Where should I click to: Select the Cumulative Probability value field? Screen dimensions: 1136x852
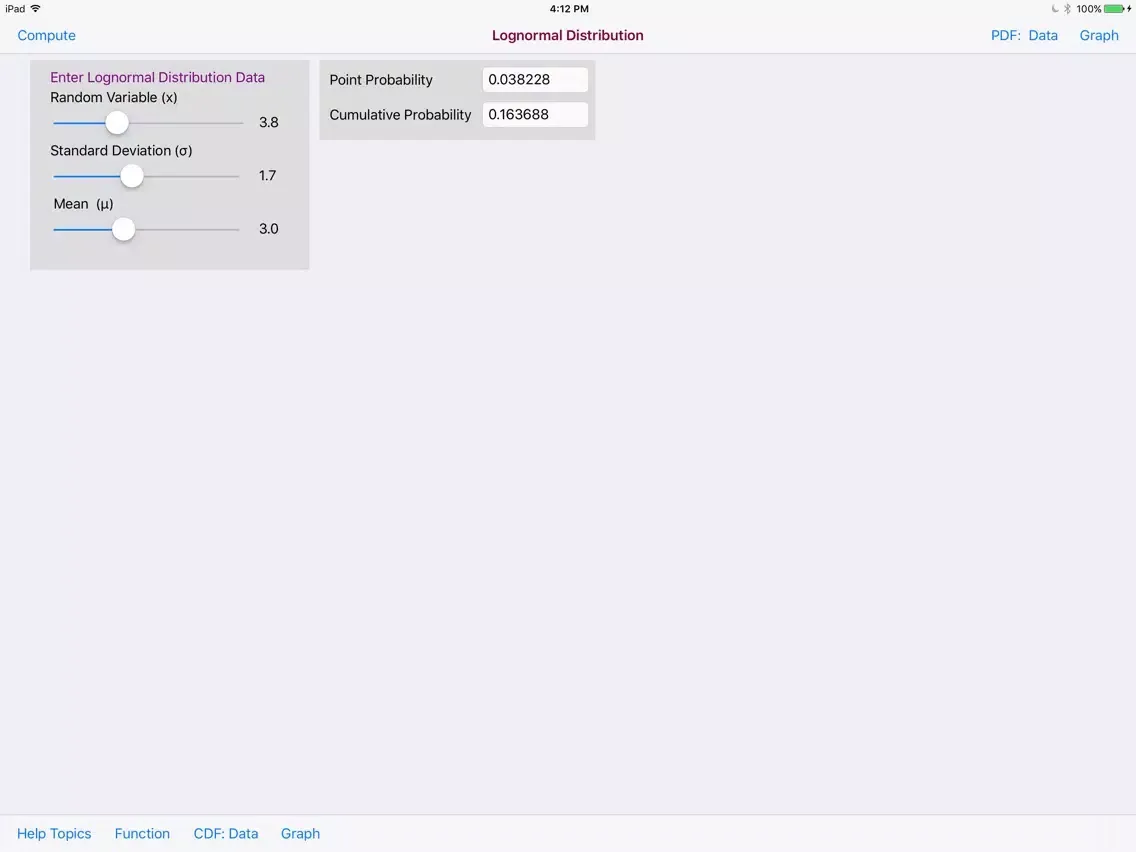coord(535,114)
